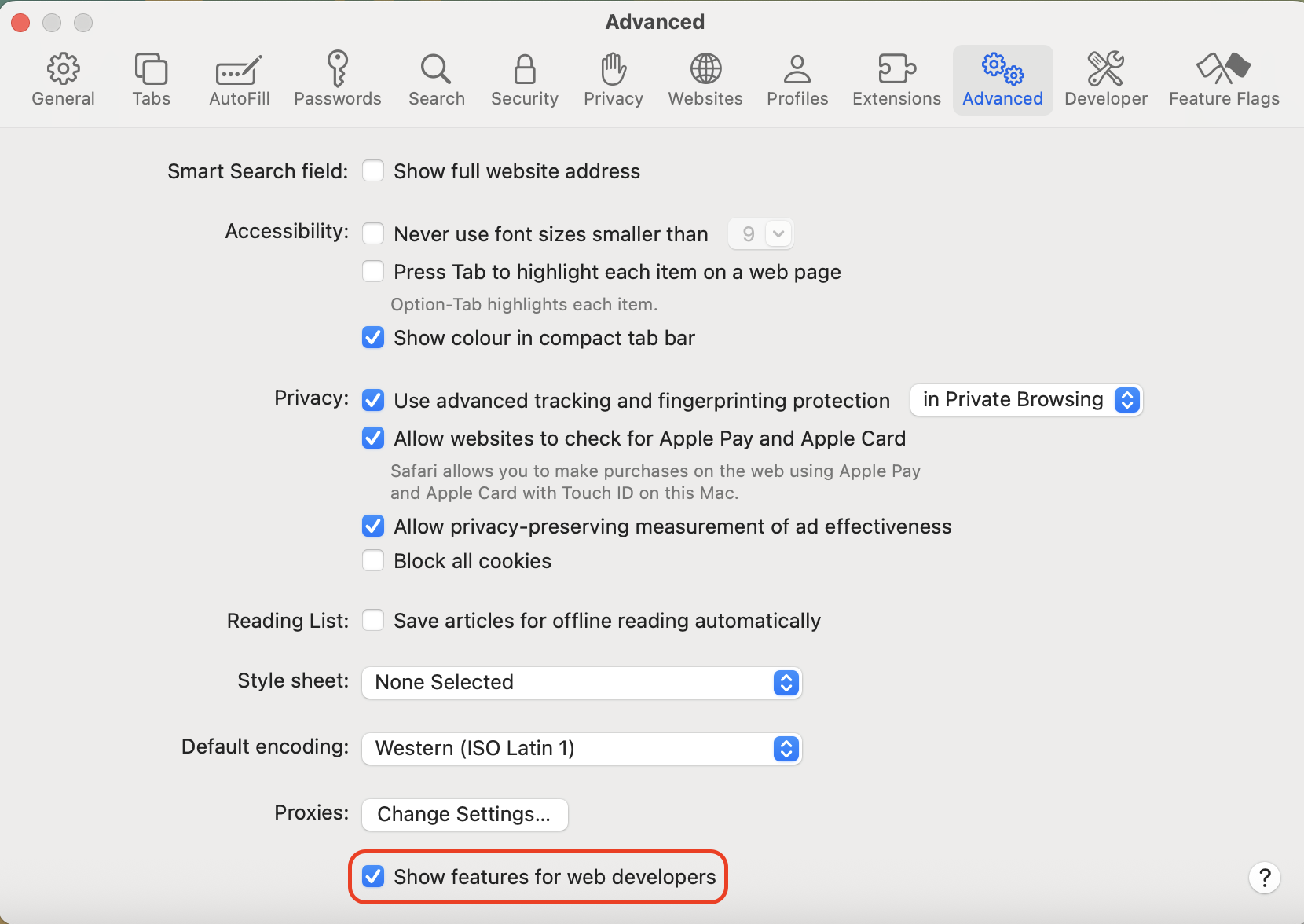Switch to the Developer tab

(1105, 79)
